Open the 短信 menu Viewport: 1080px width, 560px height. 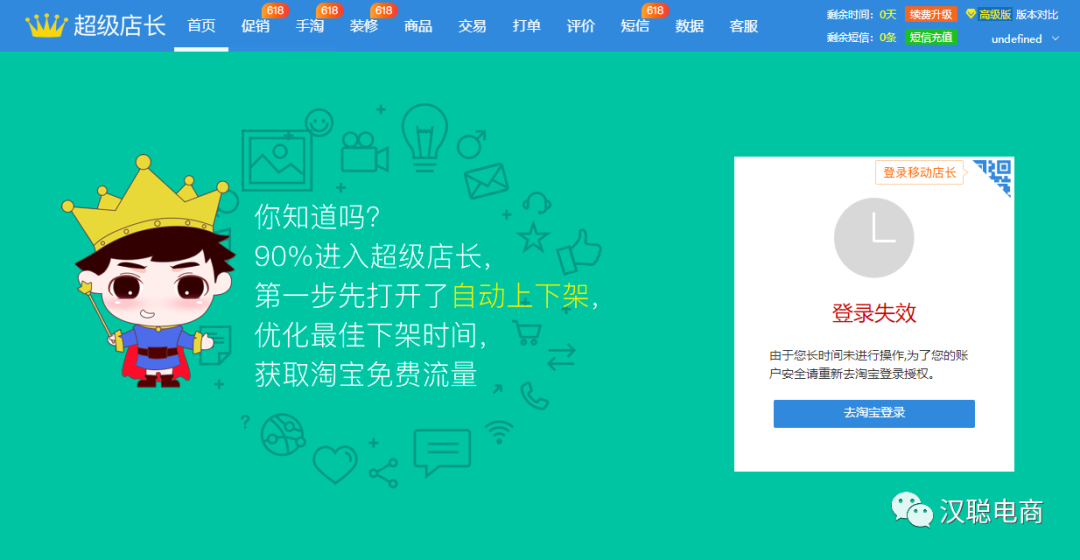pyautogui.click(x=635, y=26)
